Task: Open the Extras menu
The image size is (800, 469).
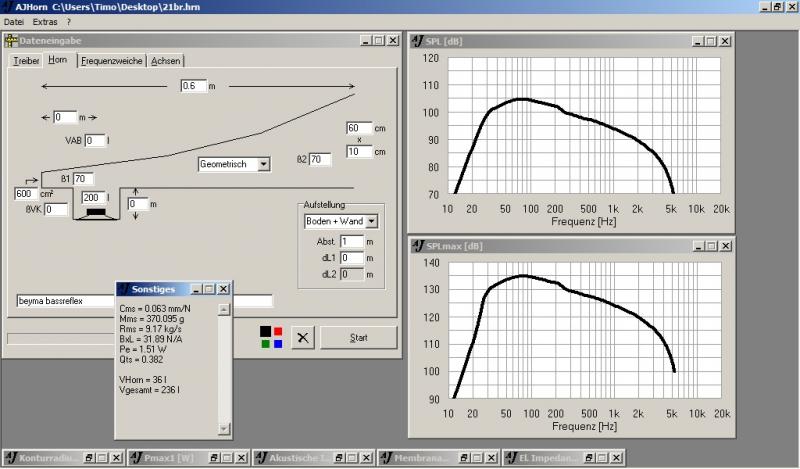Action: [x=45, y=21]
